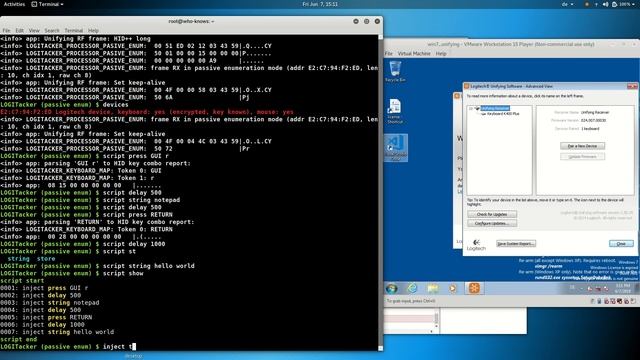The image size is (640, 360).
Task: Open File menu in VMware Player
Action: pos(389,53)
